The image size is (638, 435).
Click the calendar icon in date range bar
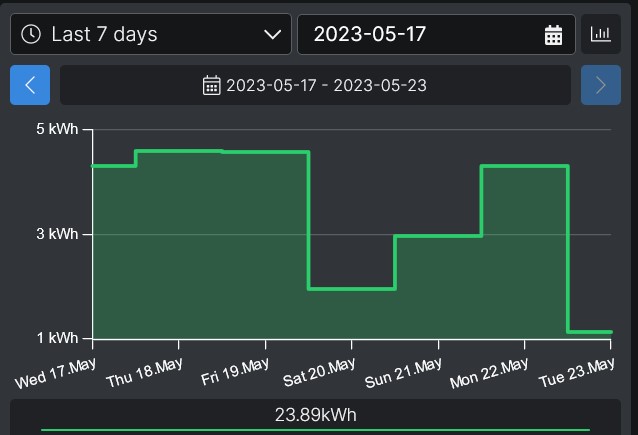point(212,85)
